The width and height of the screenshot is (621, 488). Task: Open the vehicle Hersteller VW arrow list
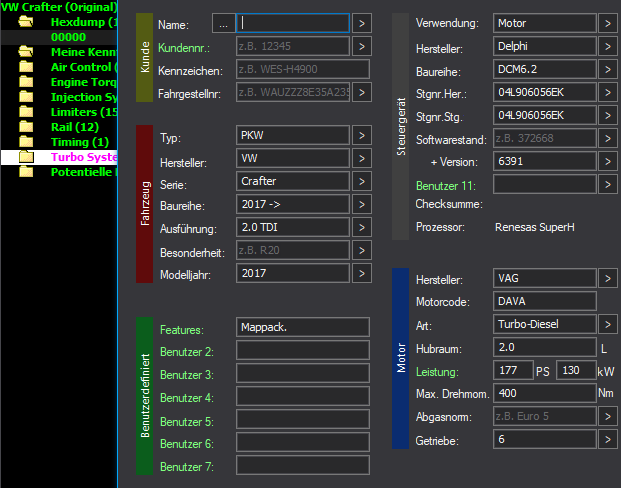[362, 158]
